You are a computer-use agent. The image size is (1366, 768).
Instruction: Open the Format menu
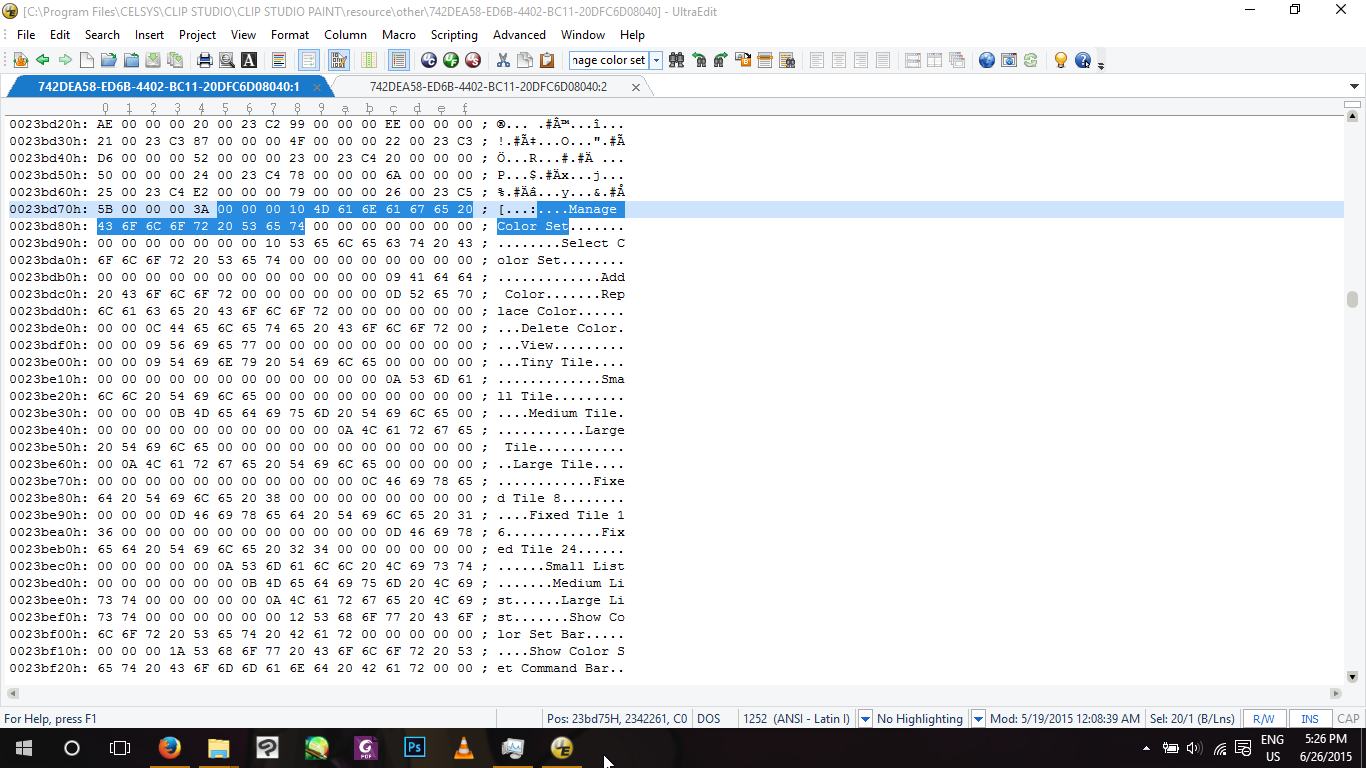[x=290, y=34]
